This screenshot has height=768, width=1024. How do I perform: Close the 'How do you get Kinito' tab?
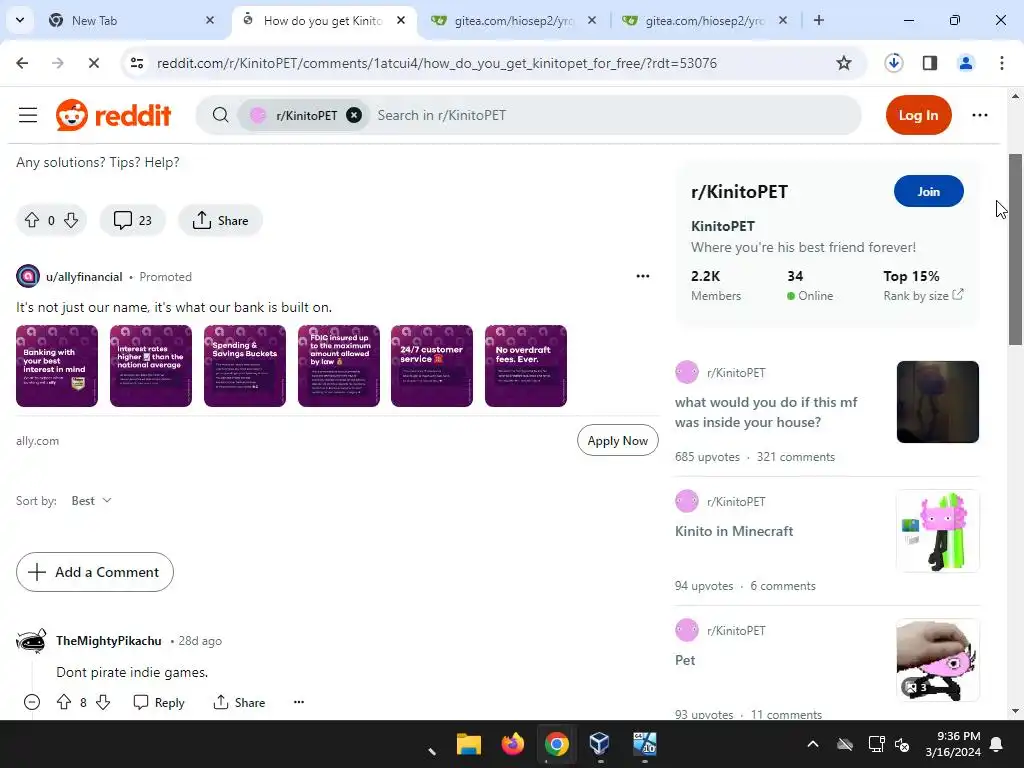coord(401,20)
